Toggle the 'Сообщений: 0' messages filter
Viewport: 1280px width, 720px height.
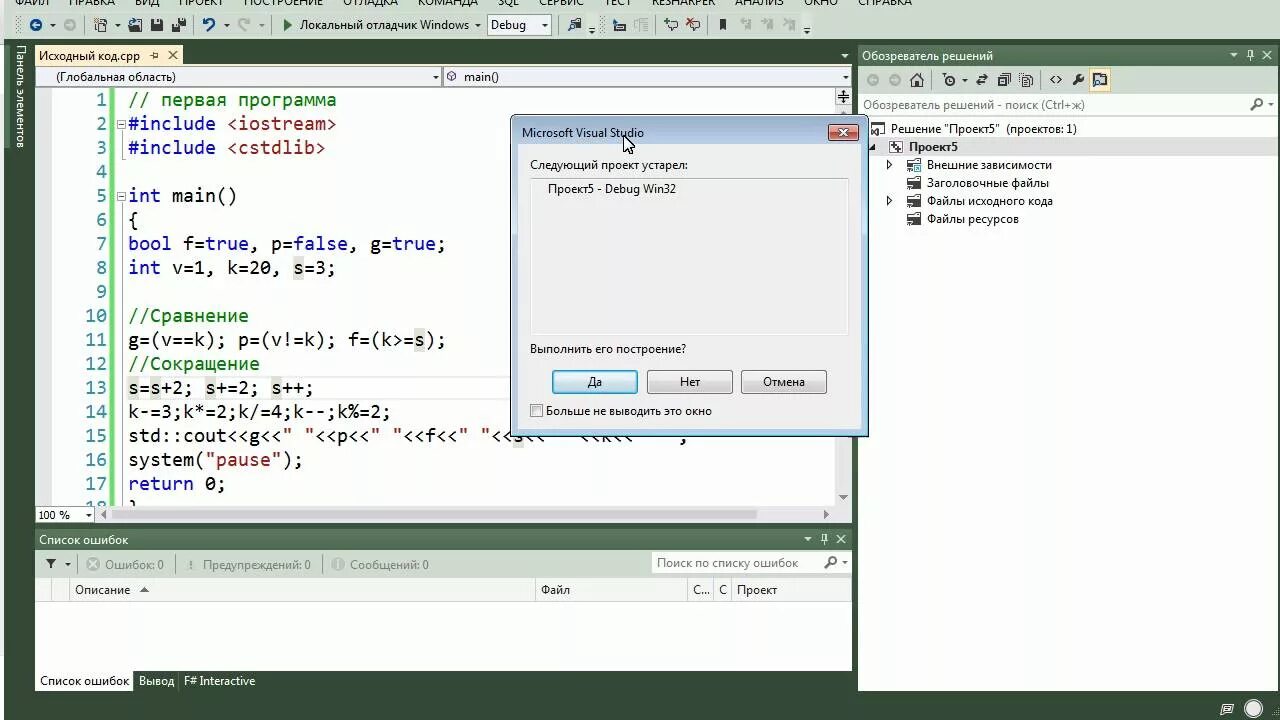(380, 564)
